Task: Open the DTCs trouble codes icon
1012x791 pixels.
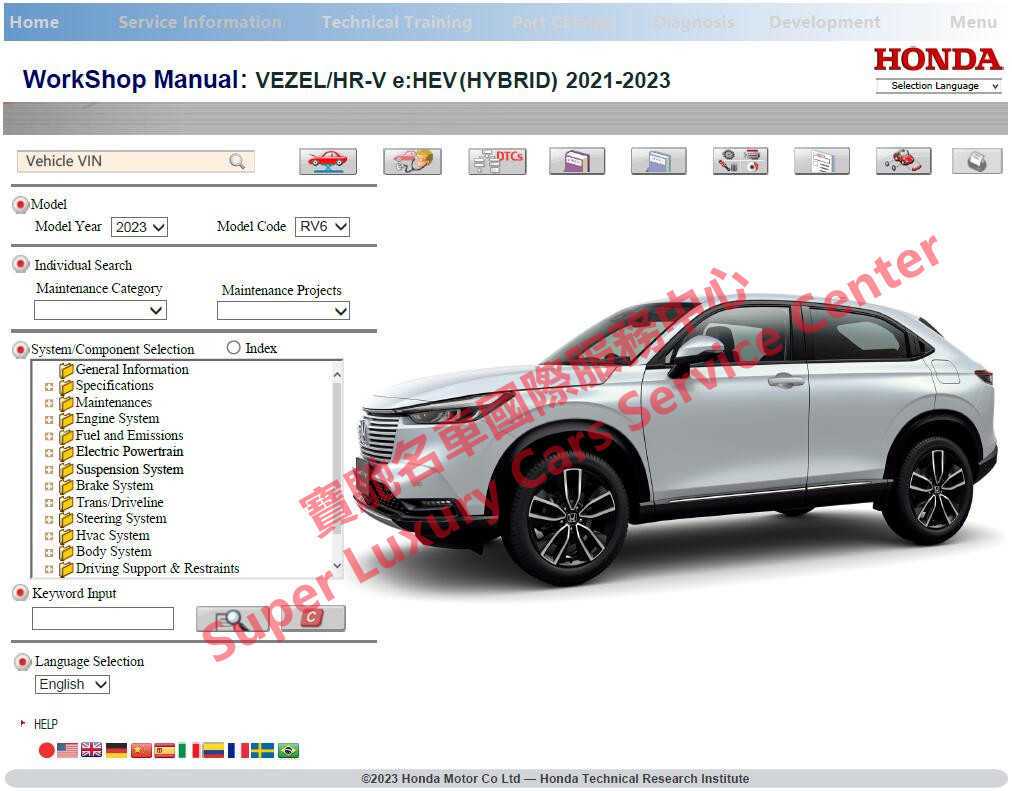Action: (497, 161)
